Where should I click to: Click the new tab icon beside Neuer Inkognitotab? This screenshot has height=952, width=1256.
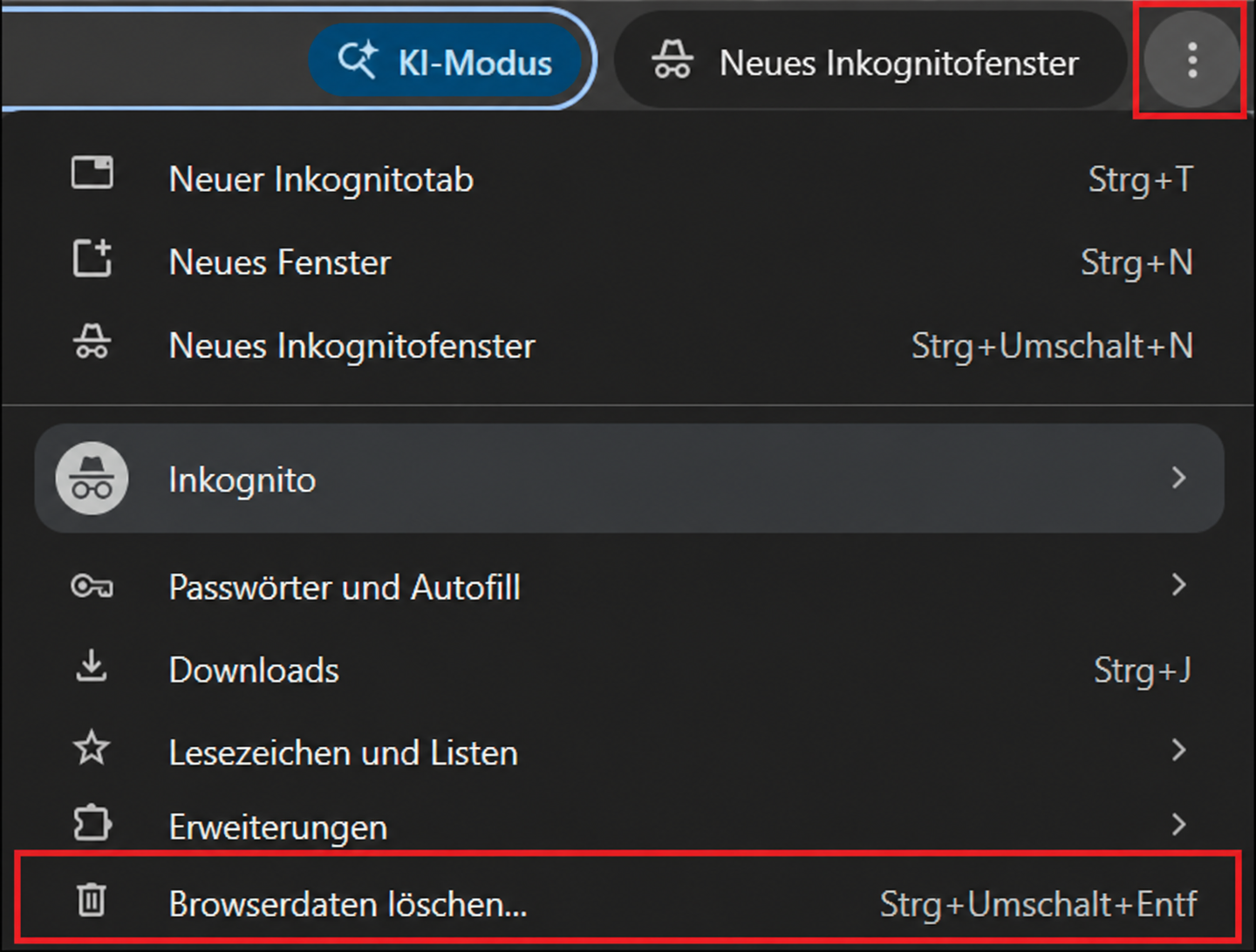pos(92,173)
